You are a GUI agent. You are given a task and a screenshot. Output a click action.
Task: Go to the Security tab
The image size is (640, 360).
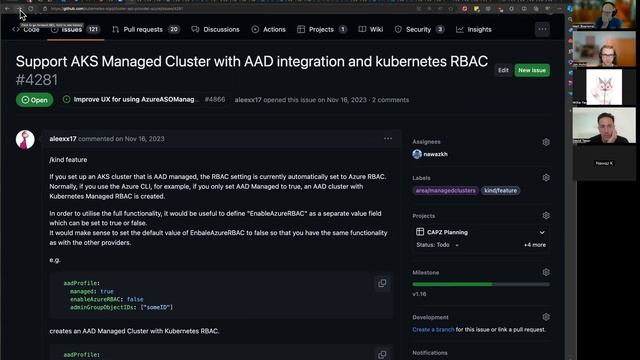tap(419, 29)
